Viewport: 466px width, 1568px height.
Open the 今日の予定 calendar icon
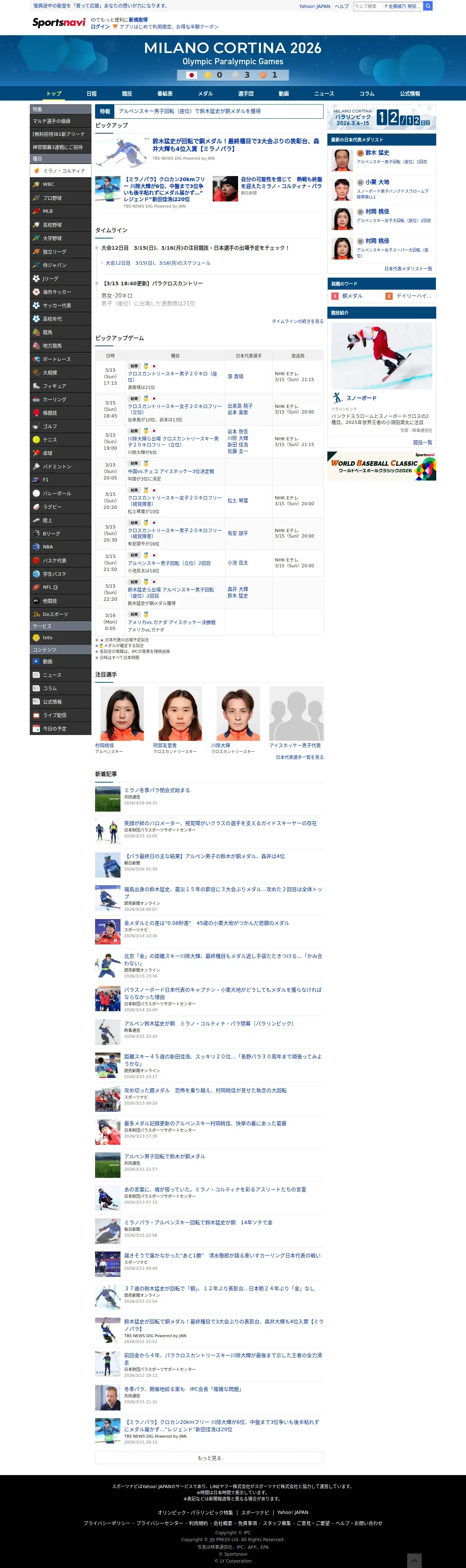37,728
